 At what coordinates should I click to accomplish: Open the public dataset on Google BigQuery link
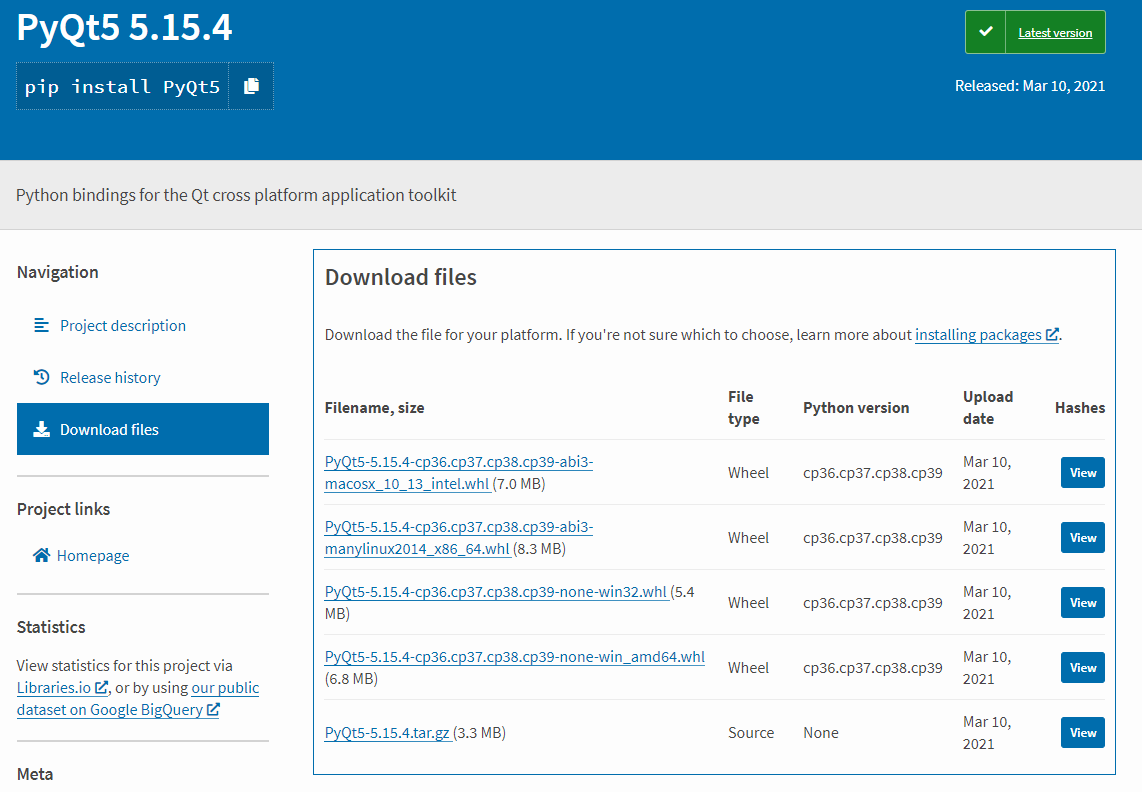[138, 698]
